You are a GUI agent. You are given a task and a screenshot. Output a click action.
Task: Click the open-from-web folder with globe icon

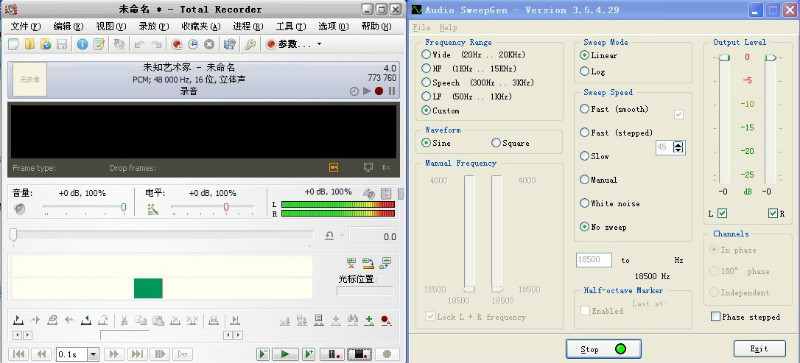click(x=46, y=44)
